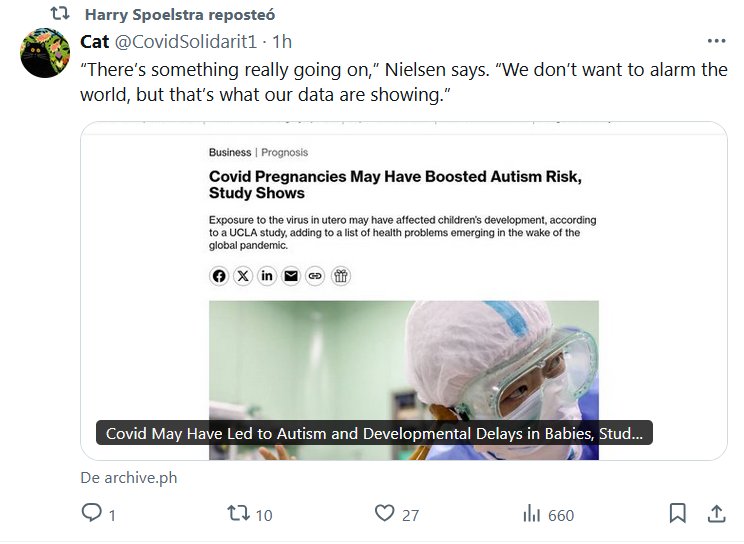744x544 pixels.
Task: Click the Facebook share icon in article
Action: tap(219, 276)
